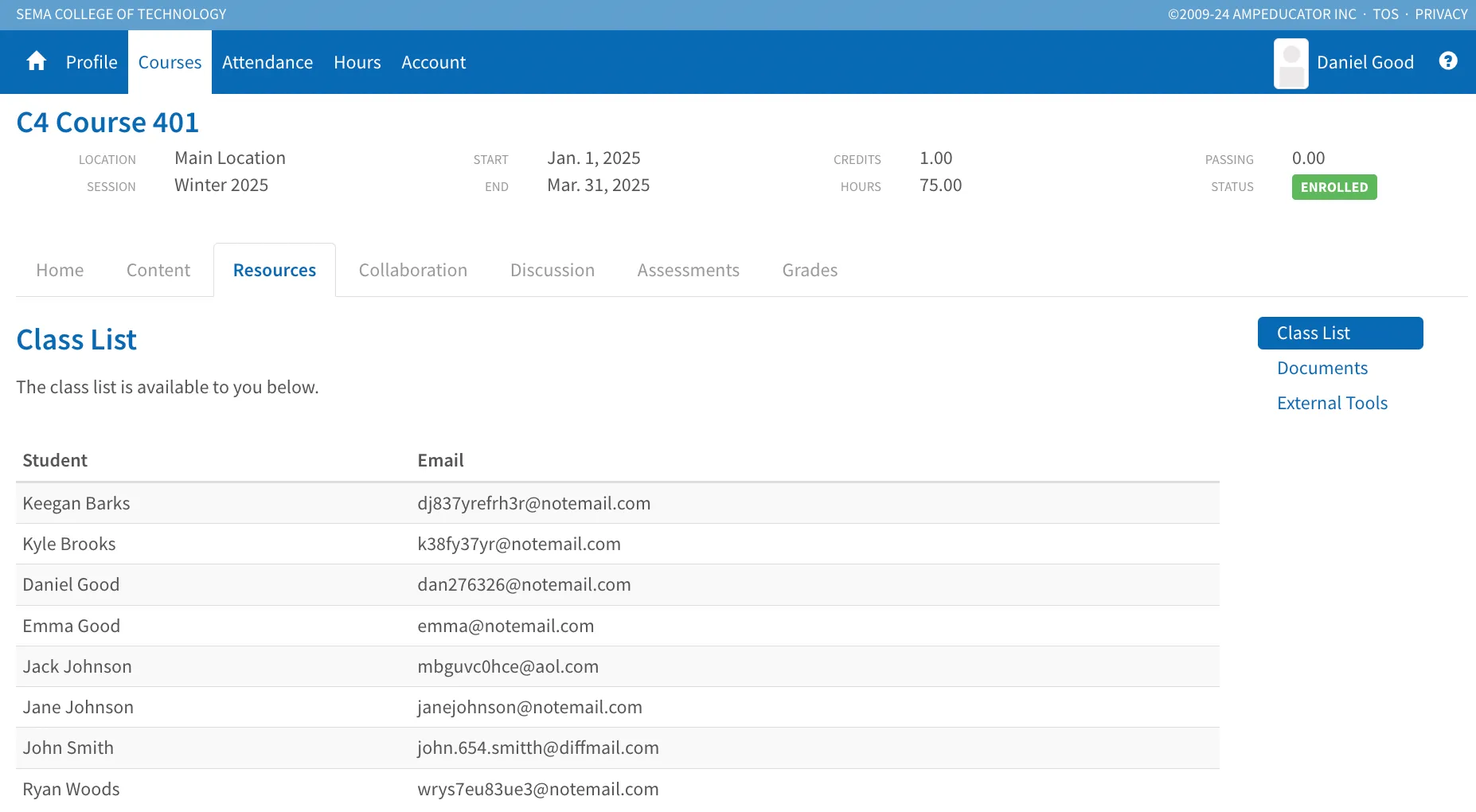
Task: Select Daniel Good in class list
Action: coord(71,584)
